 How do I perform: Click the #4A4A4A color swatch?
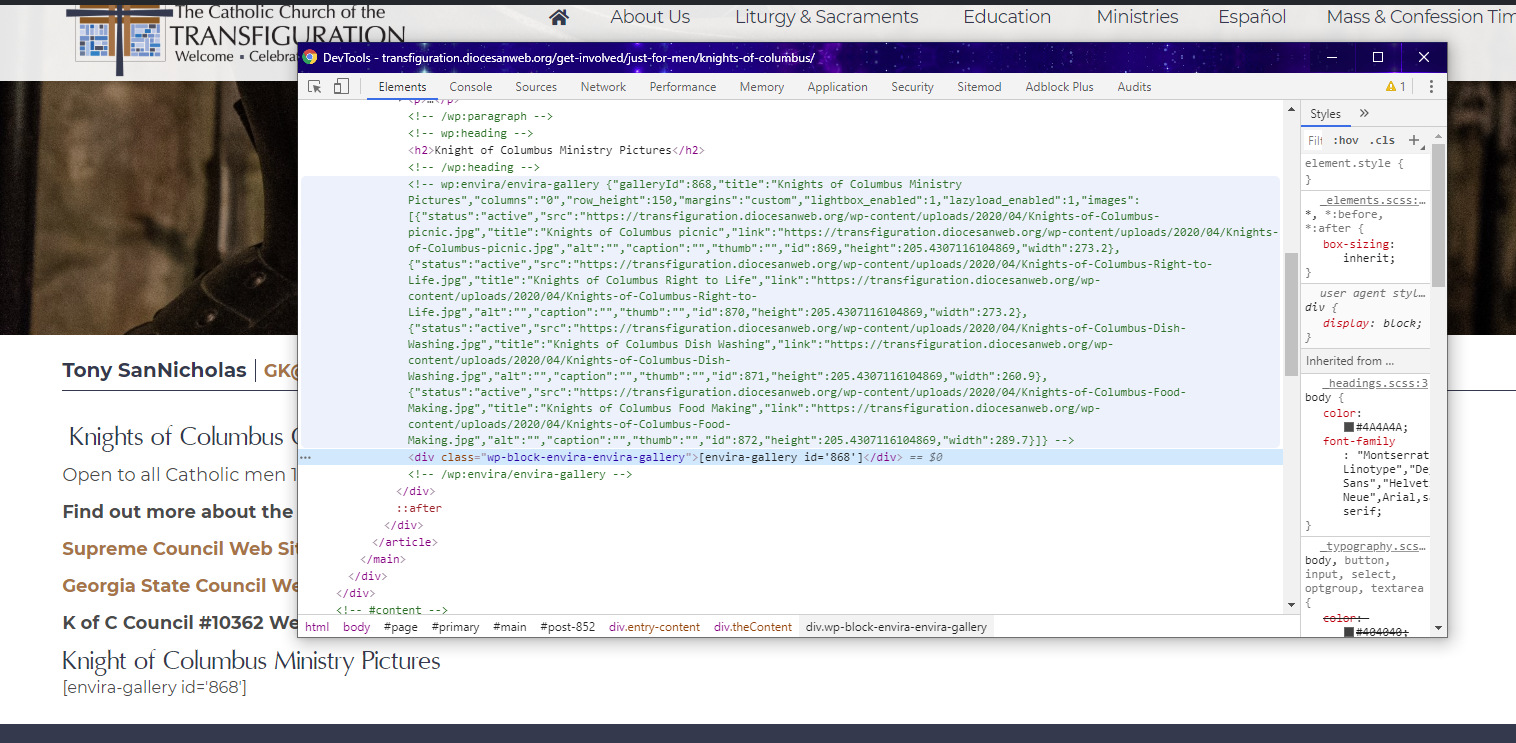coord(1349,427)
